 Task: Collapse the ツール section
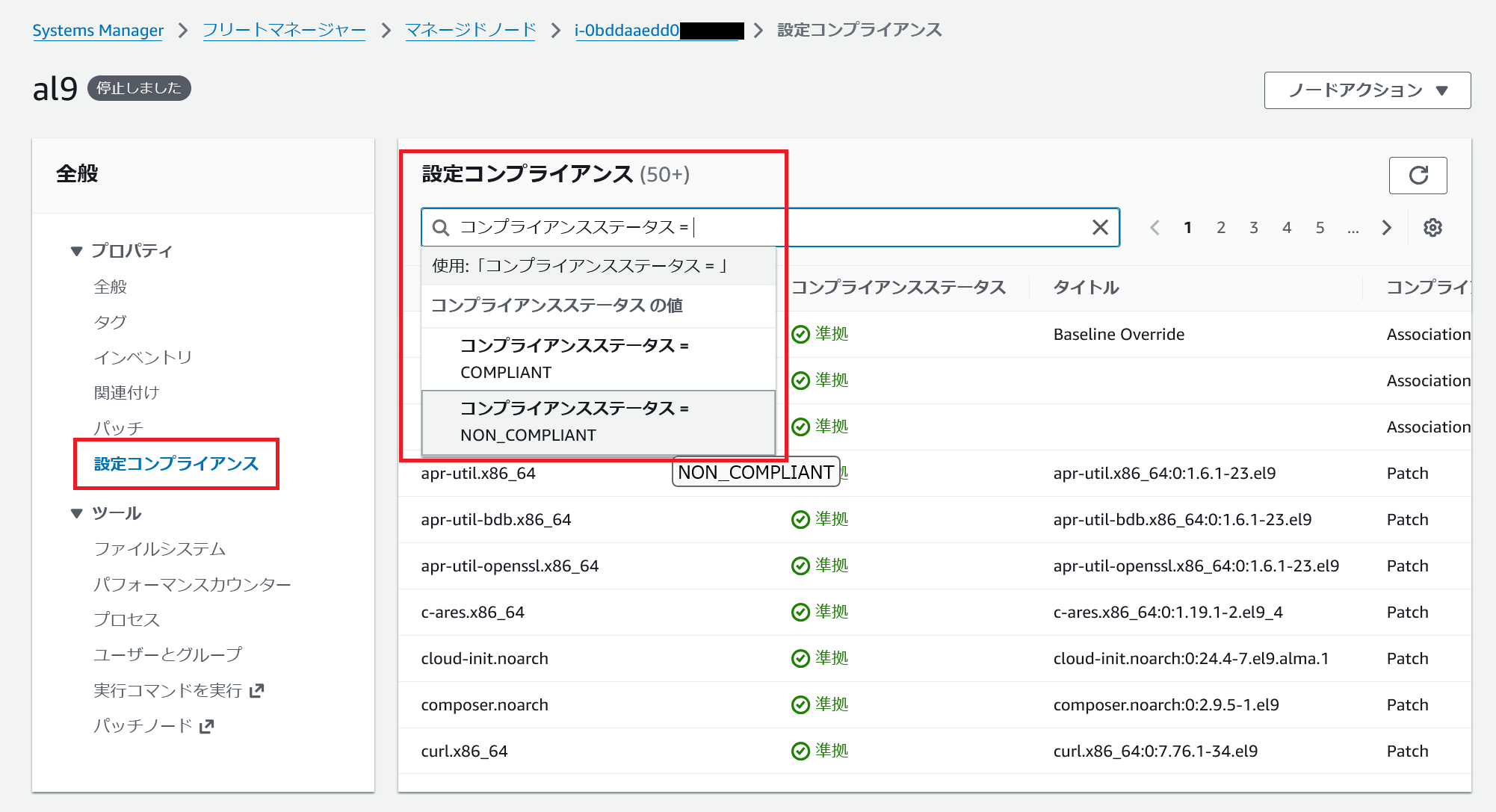point(76,513)
